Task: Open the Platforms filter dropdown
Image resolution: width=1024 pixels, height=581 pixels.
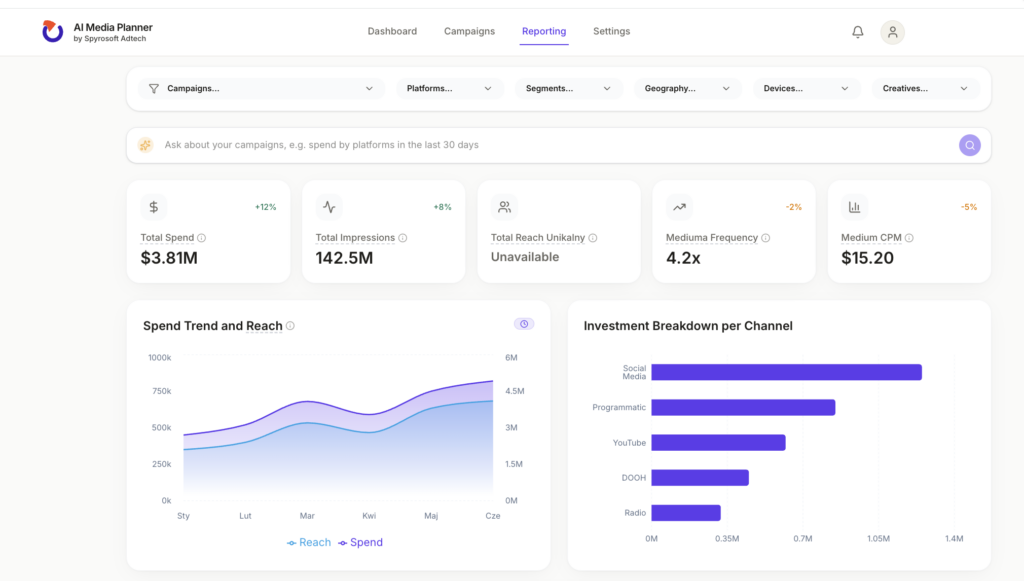Action: pos(449,89)
